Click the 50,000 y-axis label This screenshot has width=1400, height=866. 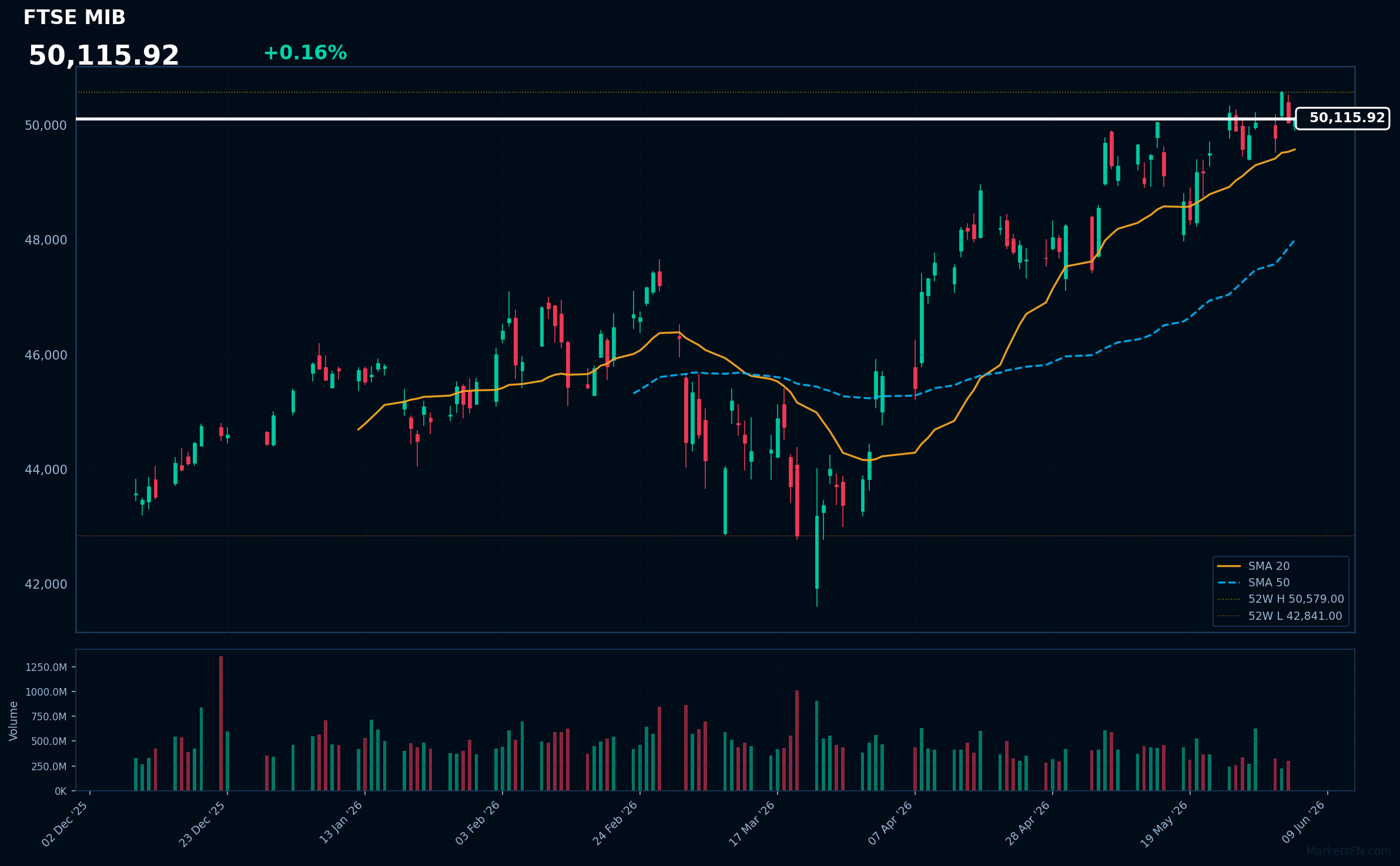point(46,126)
